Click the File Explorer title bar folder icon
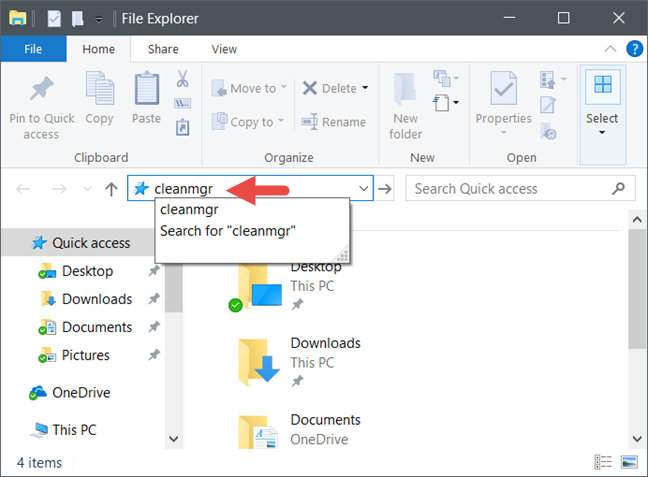648x477 pixels. (18, 18)
